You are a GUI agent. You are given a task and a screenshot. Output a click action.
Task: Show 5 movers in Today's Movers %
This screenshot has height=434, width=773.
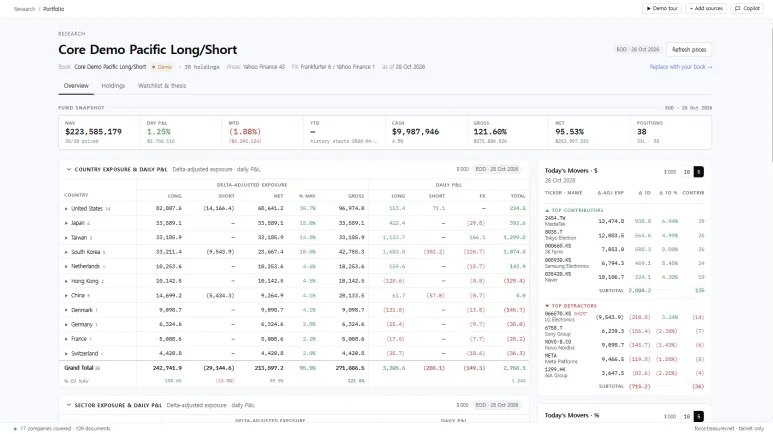pos(699,416)
